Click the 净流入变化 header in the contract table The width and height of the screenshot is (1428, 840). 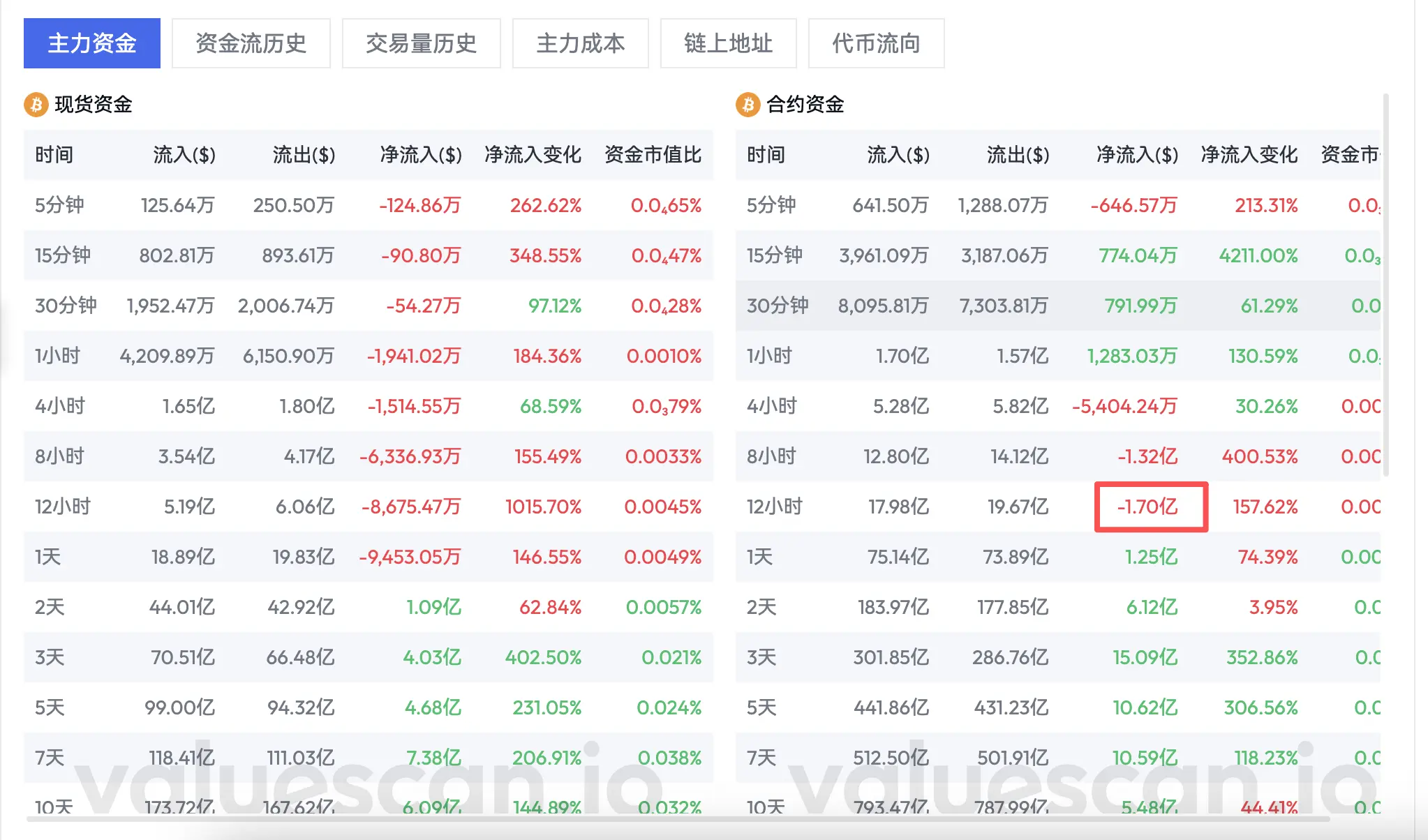point(1249,154)
